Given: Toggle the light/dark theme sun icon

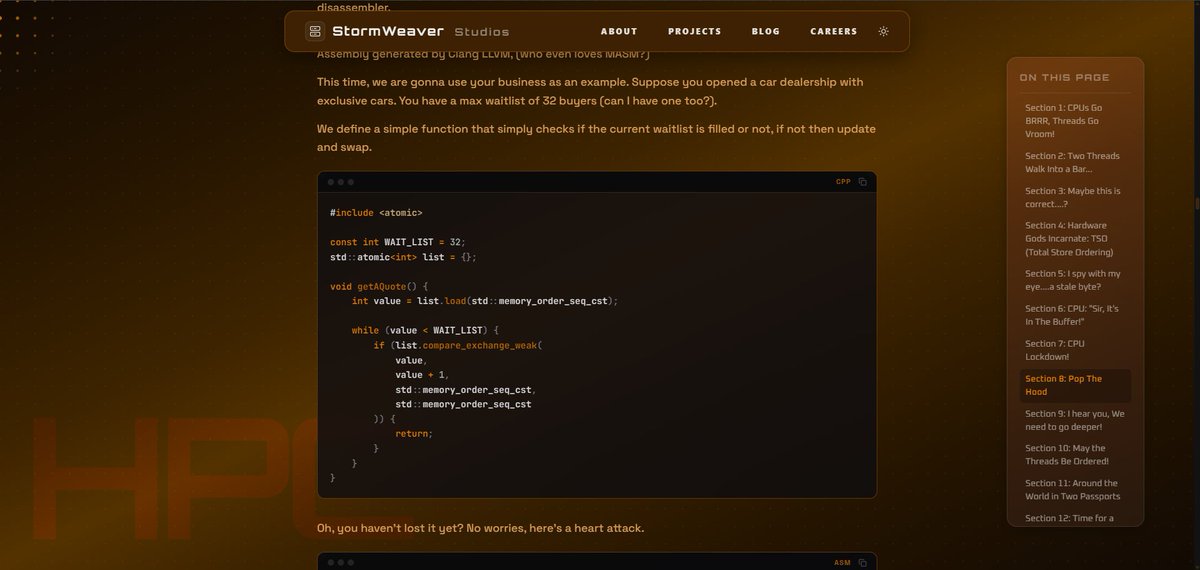Looking at the screenshot, I should click(x=883, y=31).
